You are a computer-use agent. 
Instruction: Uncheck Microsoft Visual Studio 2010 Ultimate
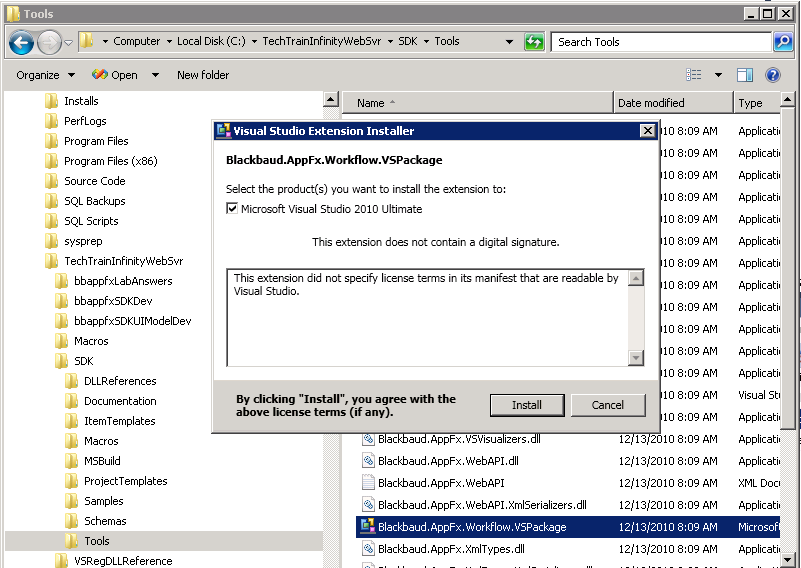pyautogui.click(x=232, y=209)
